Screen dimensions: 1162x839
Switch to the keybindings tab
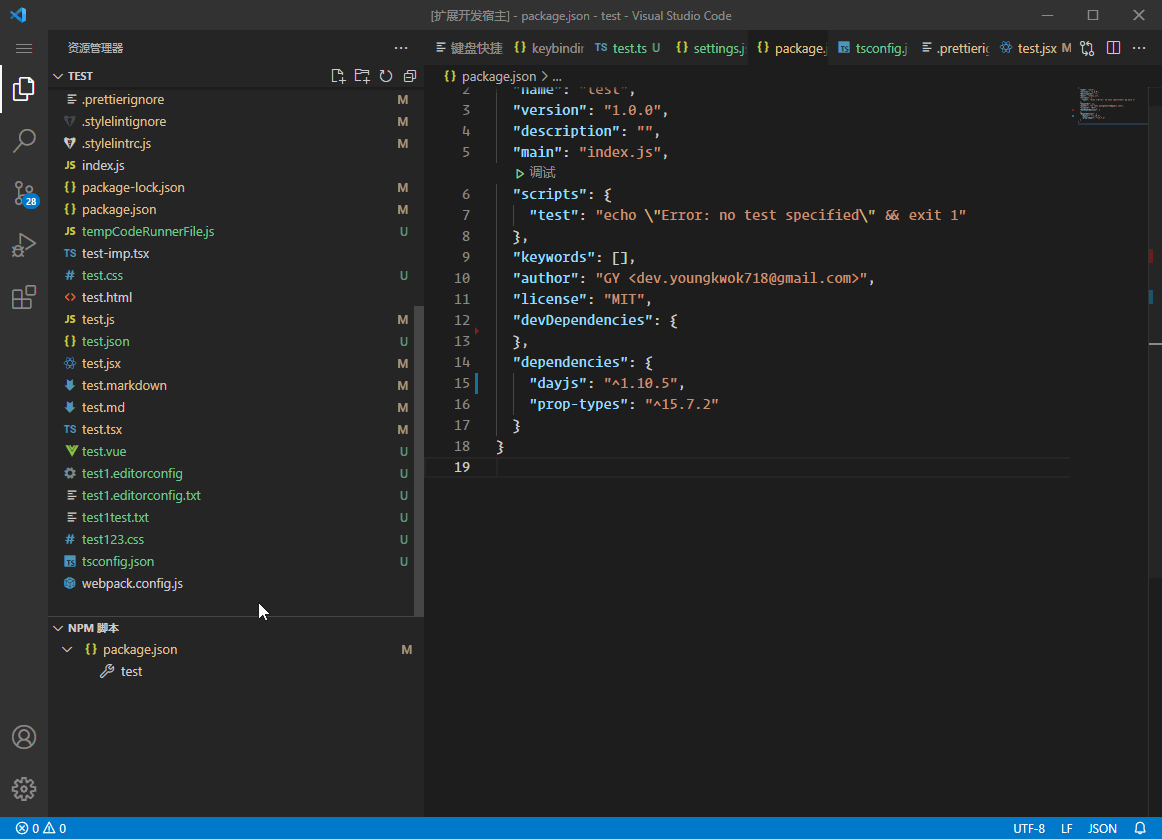point(549,48)
